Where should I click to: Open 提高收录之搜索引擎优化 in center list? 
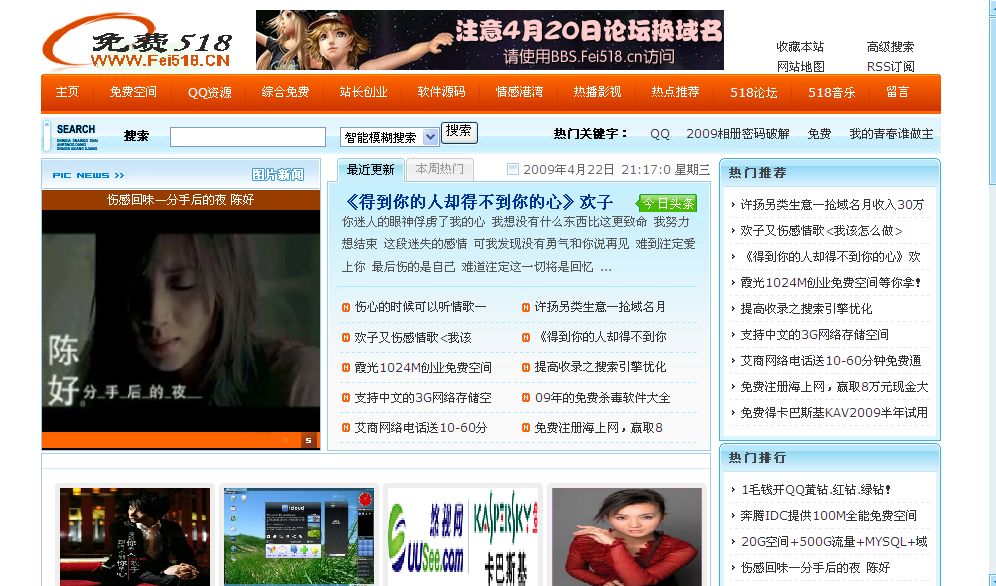click(x=600, y=366)
